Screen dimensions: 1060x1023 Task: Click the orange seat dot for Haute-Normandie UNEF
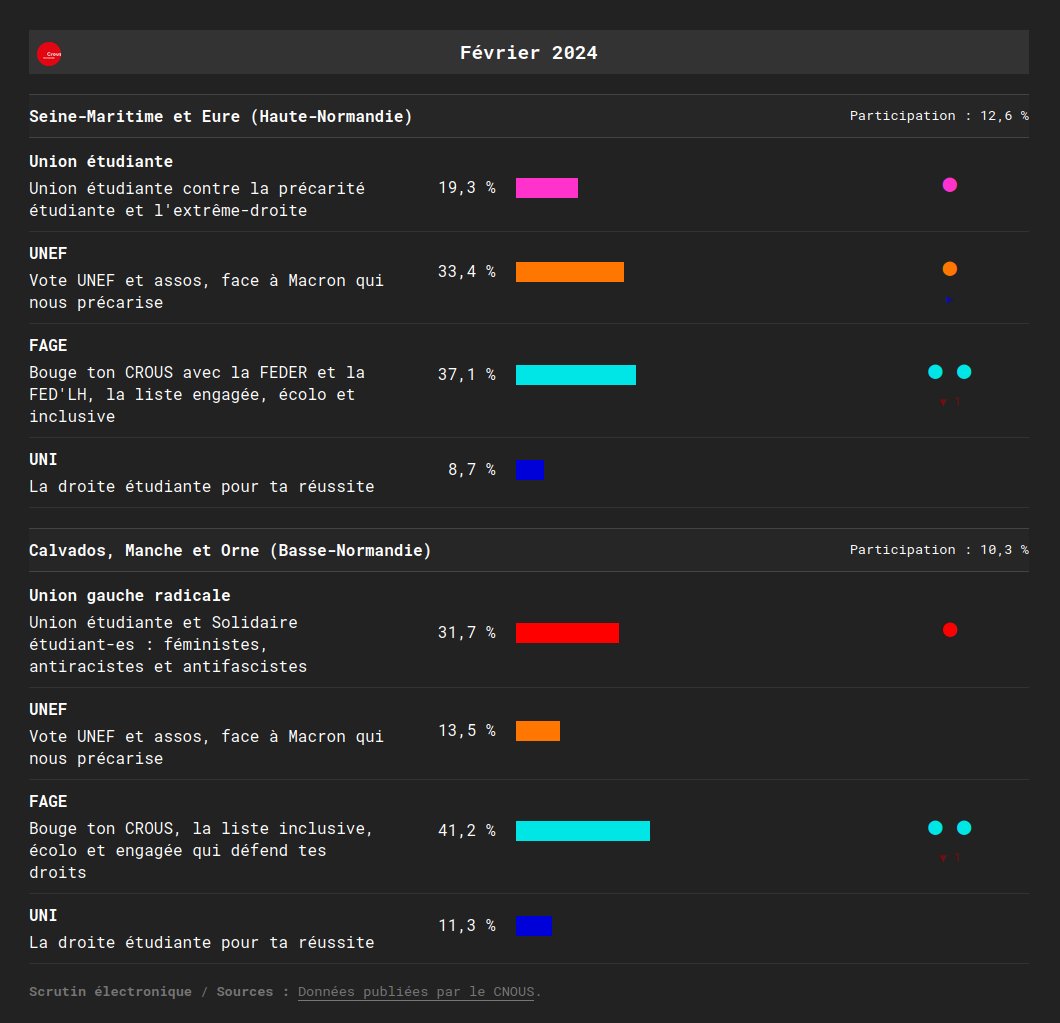950,269
